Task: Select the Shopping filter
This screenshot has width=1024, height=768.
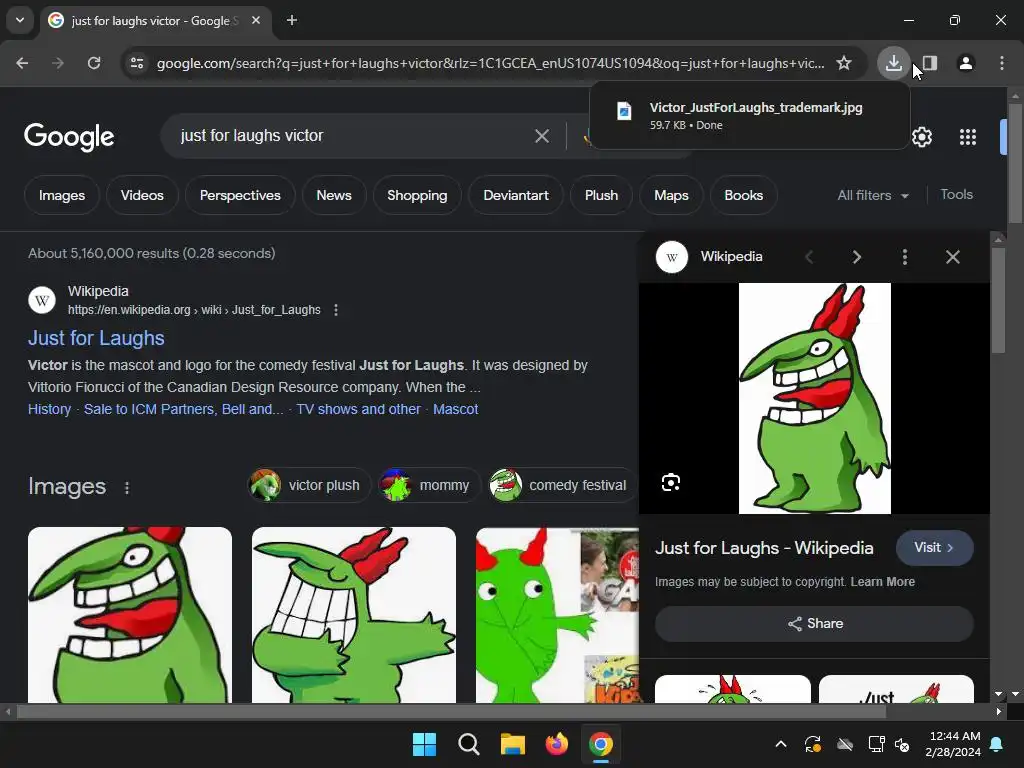Action: 417,195
